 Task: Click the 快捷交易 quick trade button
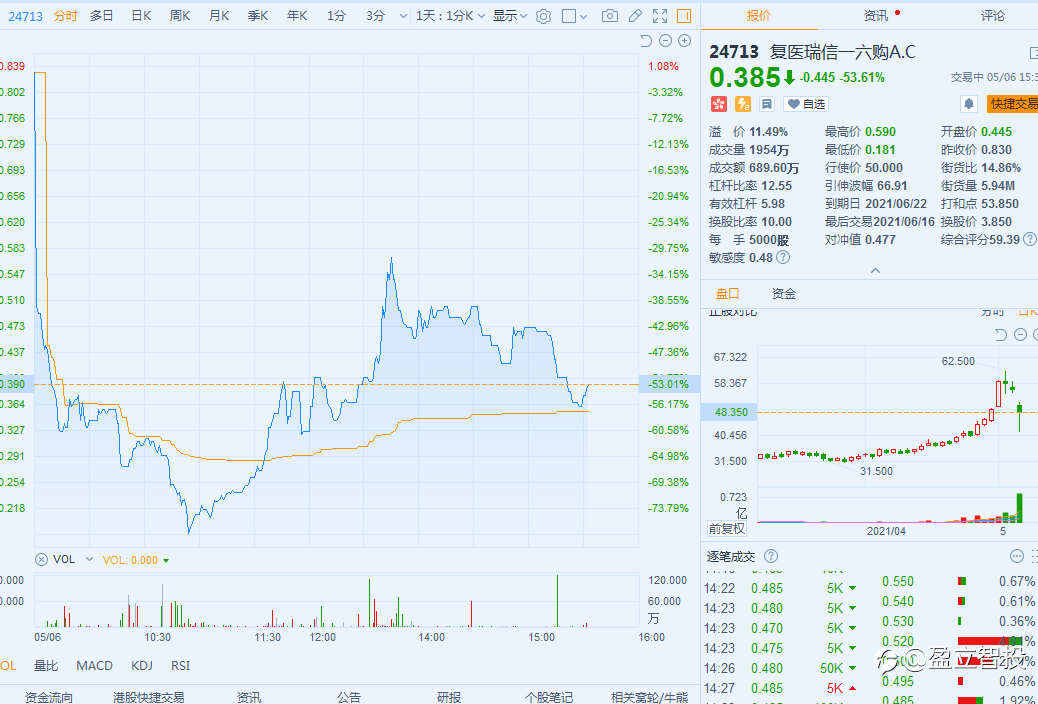coord(1012,104)
